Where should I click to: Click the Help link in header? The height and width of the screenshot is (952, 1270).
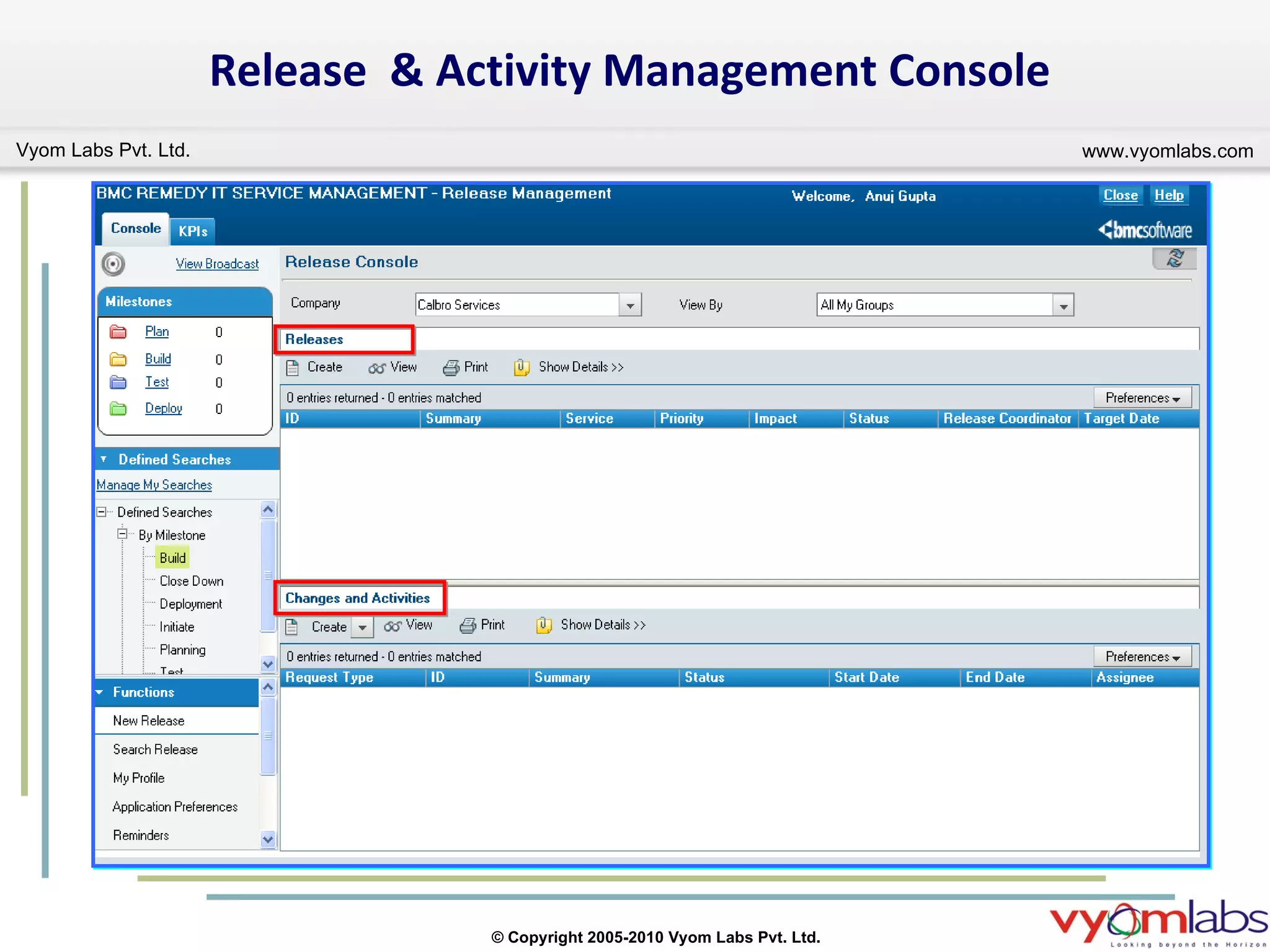1169,195
